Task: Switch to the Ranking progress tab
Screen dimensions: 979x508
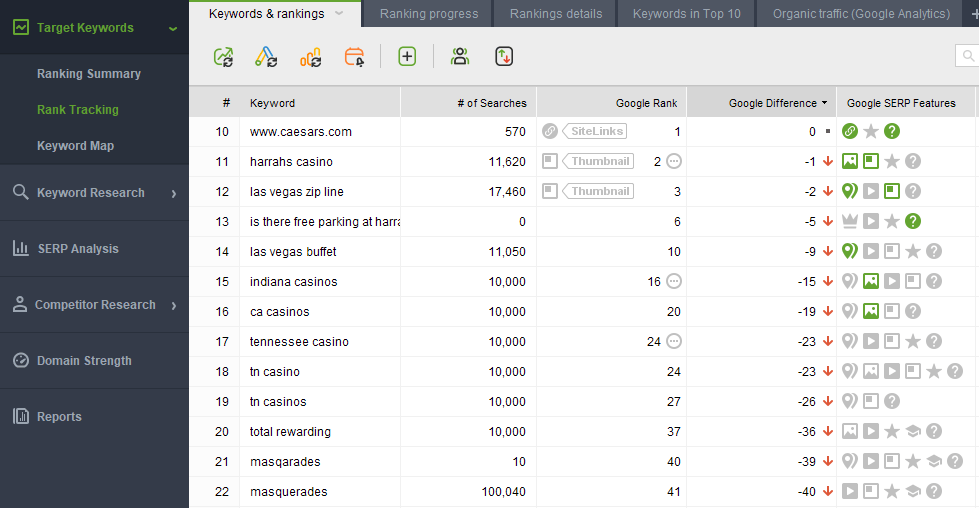Action: [x=429, y=14]
